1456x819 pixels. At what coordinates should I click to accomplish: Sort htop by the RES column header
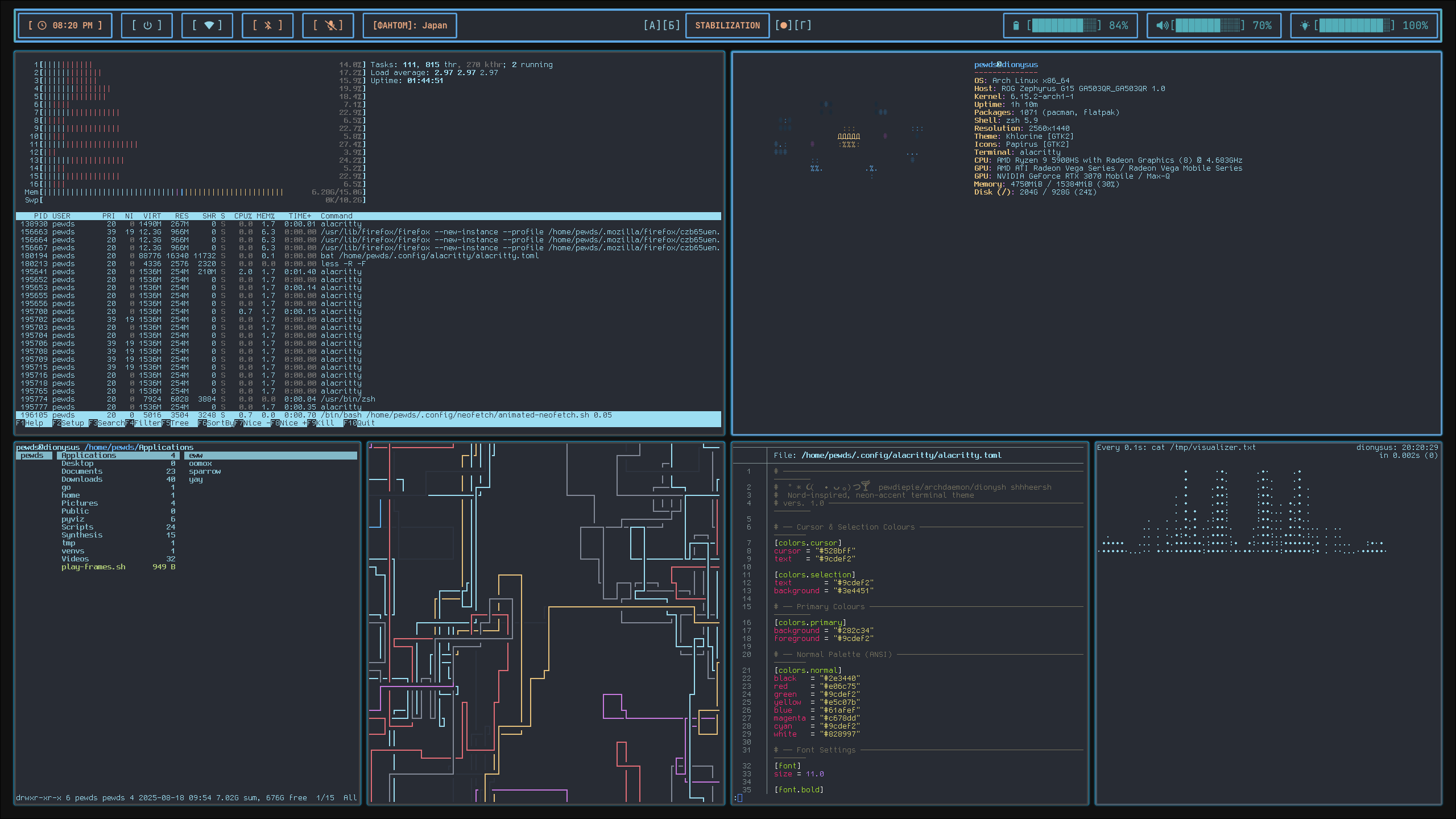tap(182, 216)
